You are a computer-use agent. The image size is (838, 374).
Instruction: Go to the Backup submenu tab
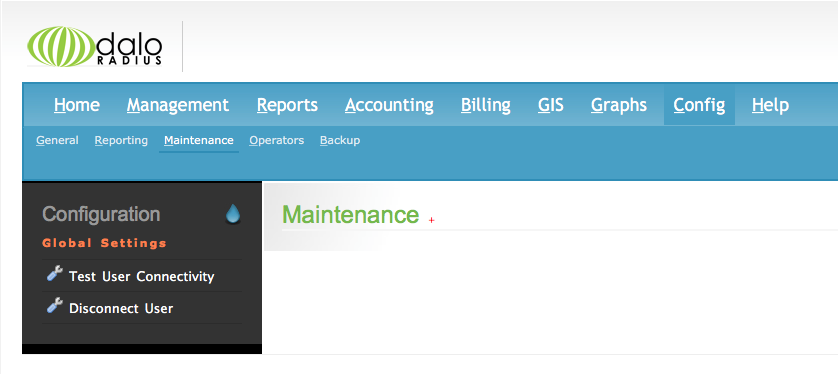click(x=340, y=141)
